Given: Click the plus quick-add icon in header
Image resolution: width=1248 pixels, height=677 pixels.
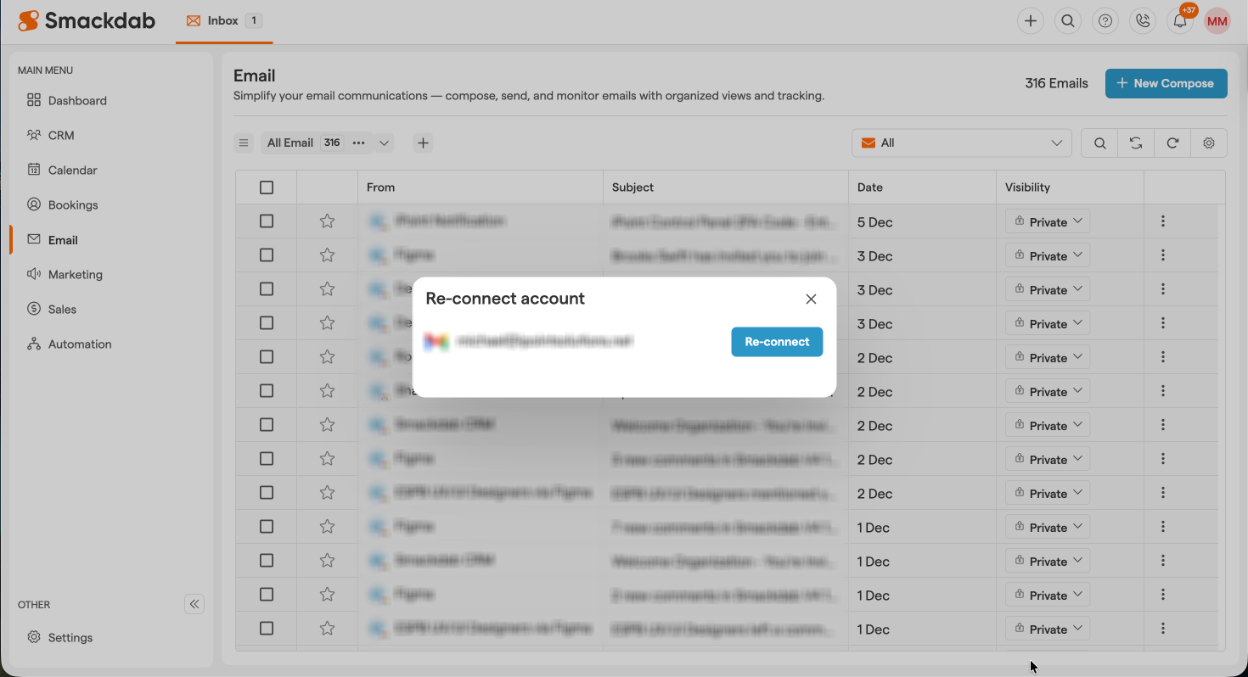Looking at the screenshot, I should 1030,21.
